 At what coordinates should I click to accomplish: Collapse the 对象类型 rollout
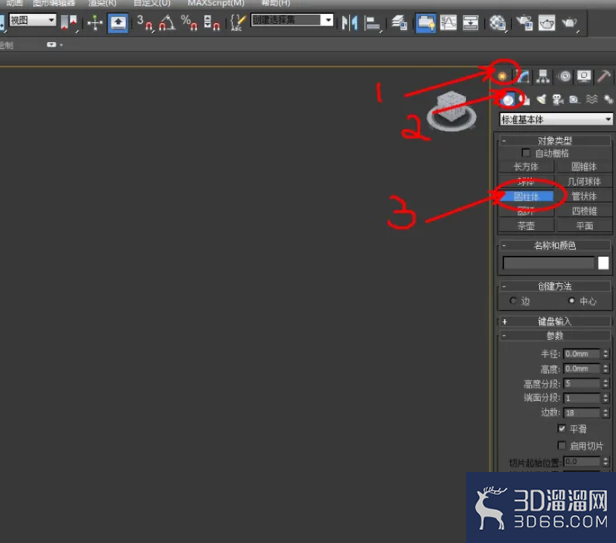click(554, 141)
